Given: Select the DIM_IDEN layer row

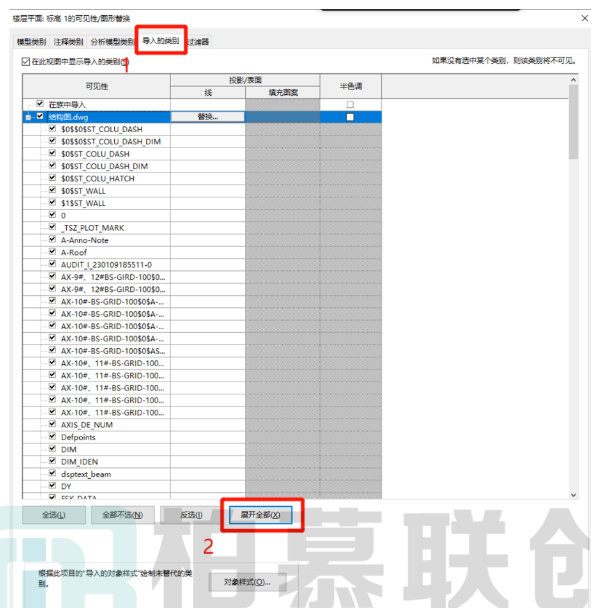Looking at the screenshot, I should [79, 462].
